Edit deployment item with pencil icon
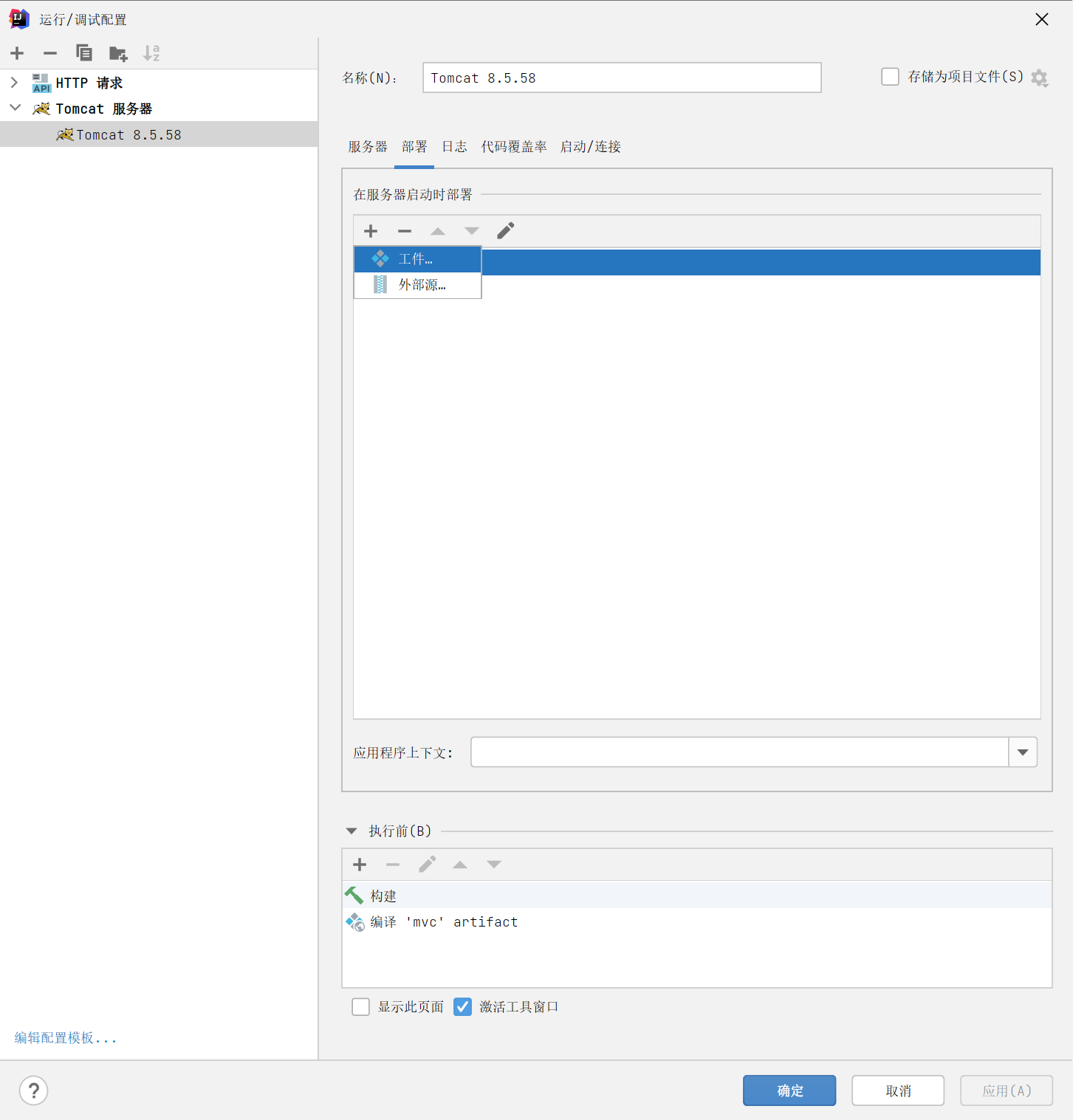 tap(506, 231)
